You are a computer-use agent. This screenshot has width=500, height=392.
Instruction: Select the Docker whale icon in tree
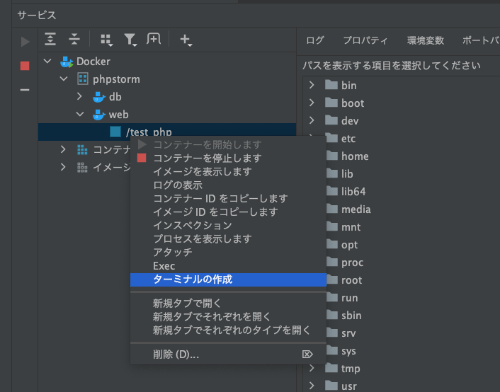click(x=67, y=62)
